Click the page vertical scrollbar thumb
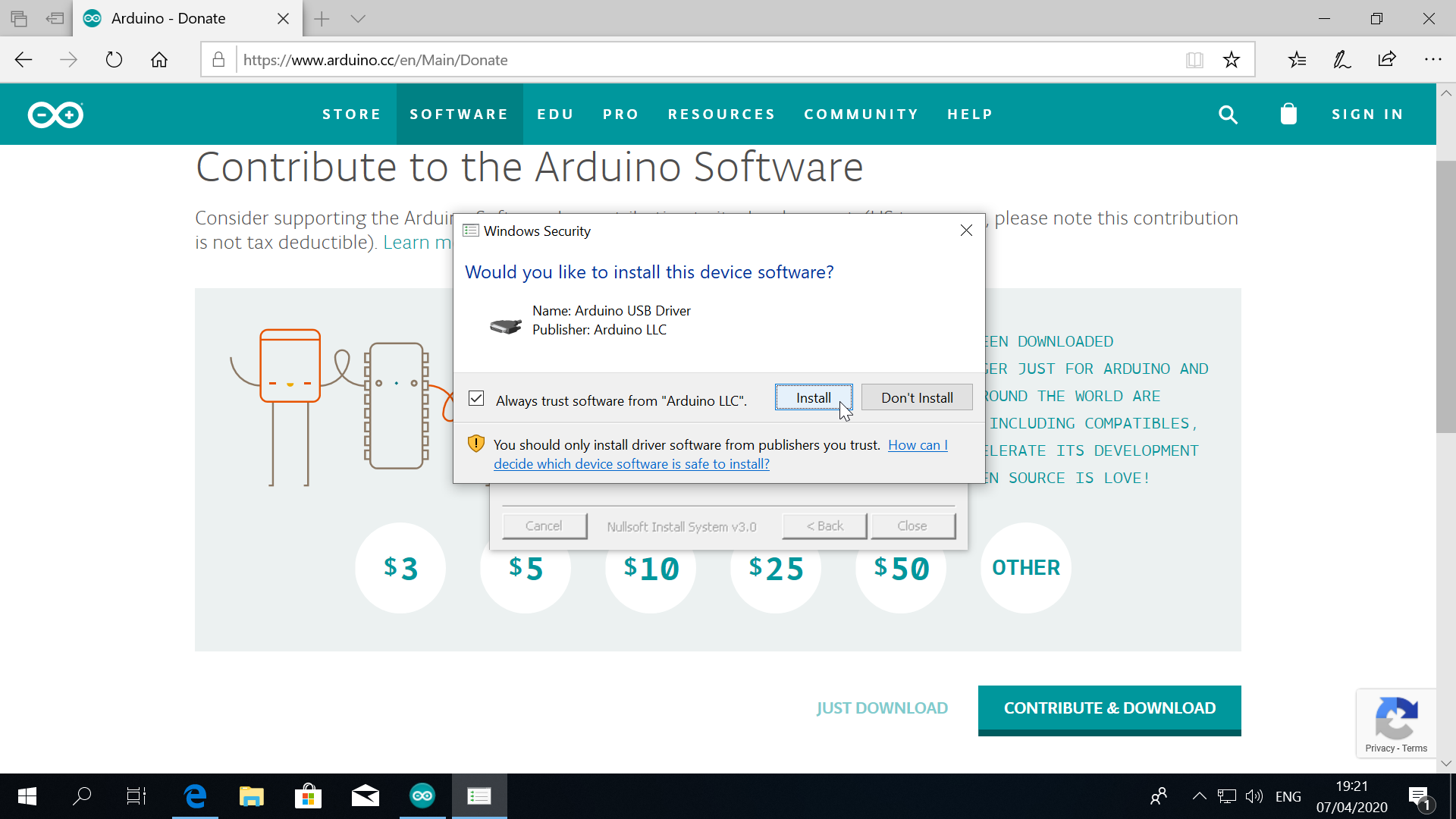The image size is (1456, 819). click(x=1445, y=297)
